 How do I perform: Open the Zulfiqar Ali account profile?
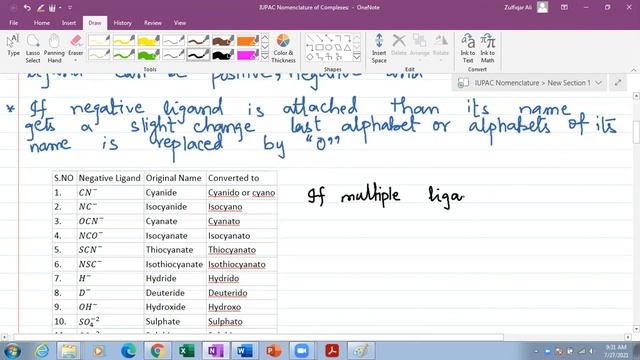[x=526, y=7]
